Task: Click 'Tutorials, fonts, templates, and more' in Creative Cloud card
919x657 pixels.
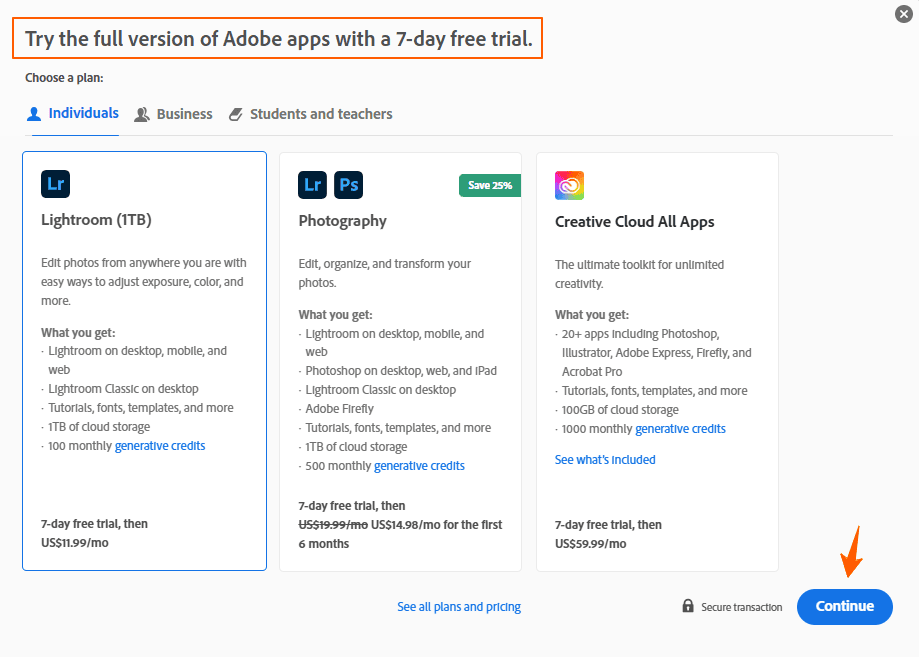Action: 655,391
